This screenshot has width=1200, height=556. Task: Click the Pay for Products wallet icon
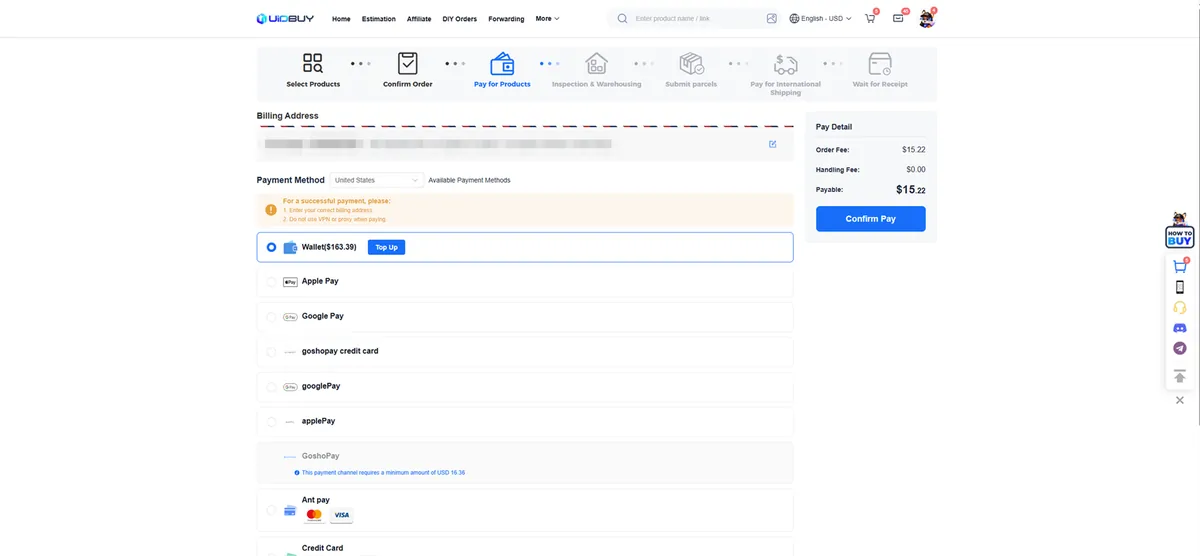[502, 64]
